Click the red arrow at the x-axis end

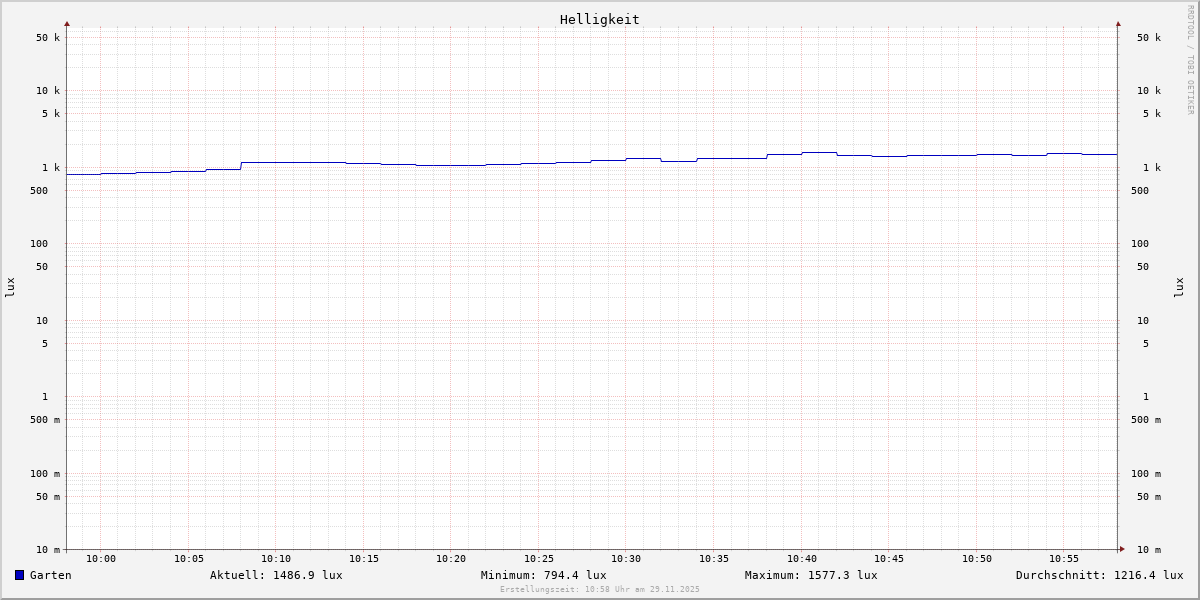coord(1122,549)
